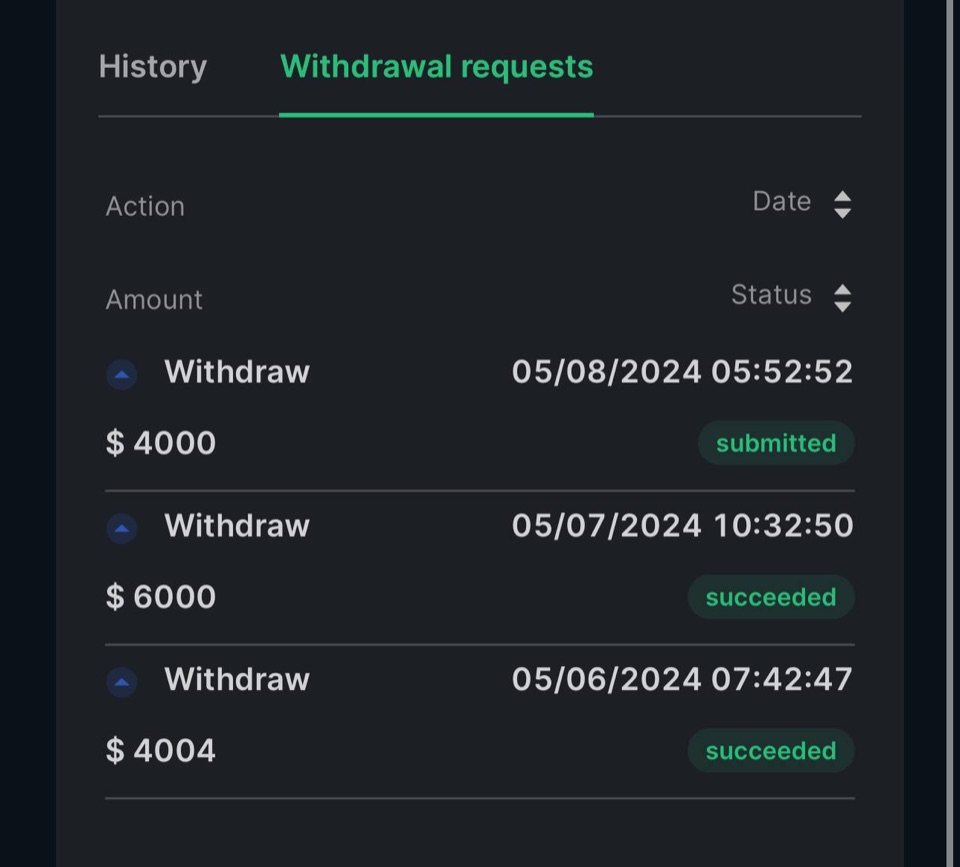The image size is (960, 867).
Task: Sort requests using the Status sort arrows
Action: [x=842, y=298]
